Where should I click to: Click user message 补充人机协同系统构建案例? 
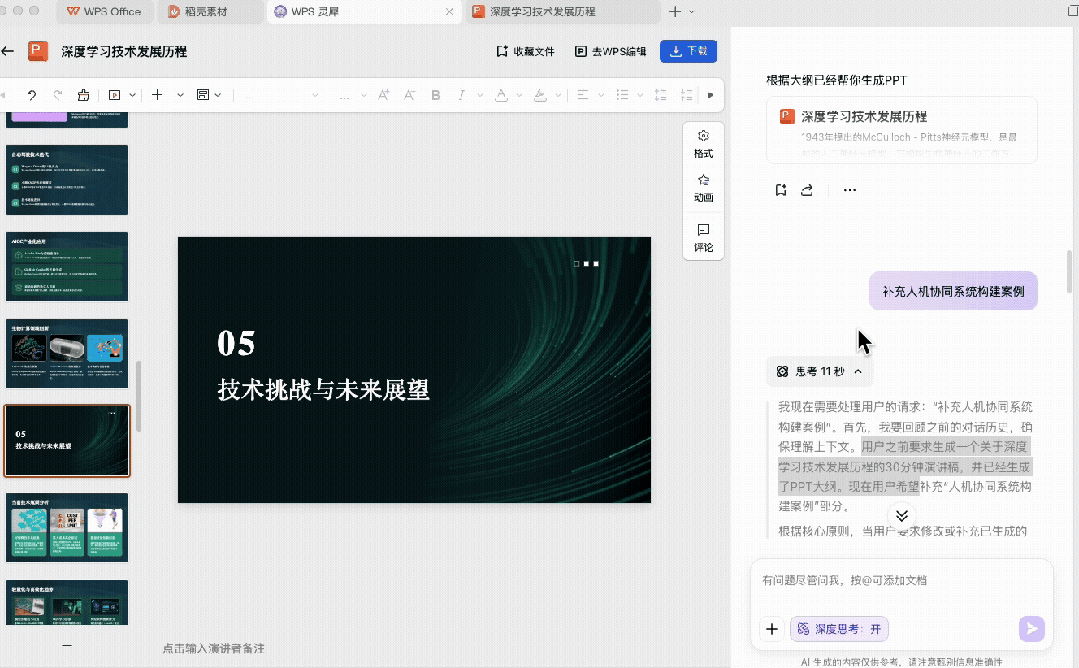[953, 291]
